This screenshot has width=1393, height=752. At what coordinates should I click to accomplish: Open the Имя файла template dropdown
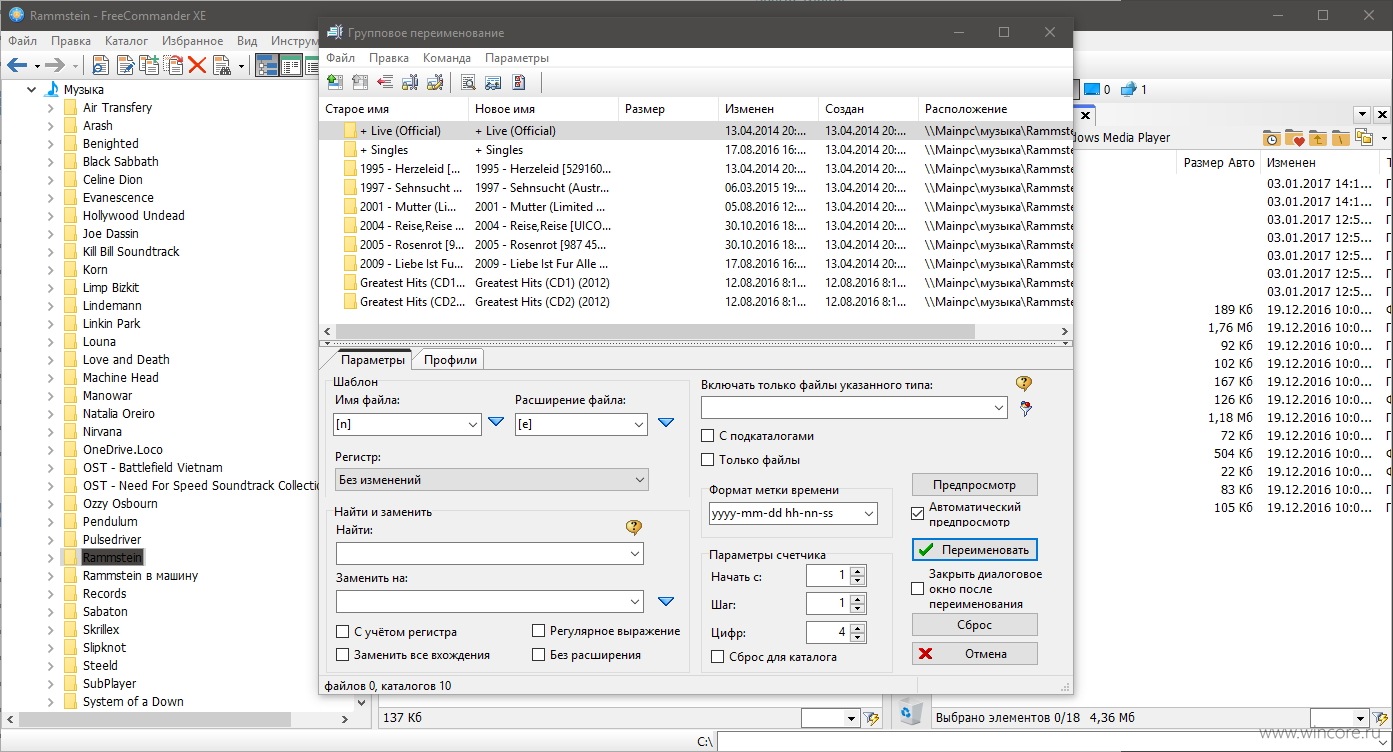(473, 424)
